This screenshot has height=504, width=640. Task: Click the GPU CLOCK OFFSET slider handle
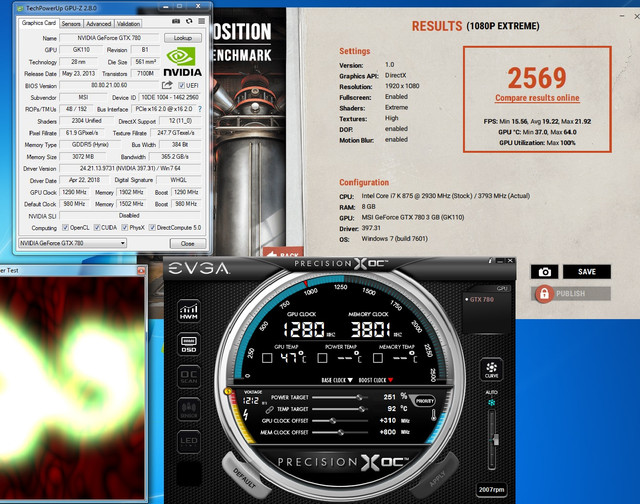click(333, 420)
